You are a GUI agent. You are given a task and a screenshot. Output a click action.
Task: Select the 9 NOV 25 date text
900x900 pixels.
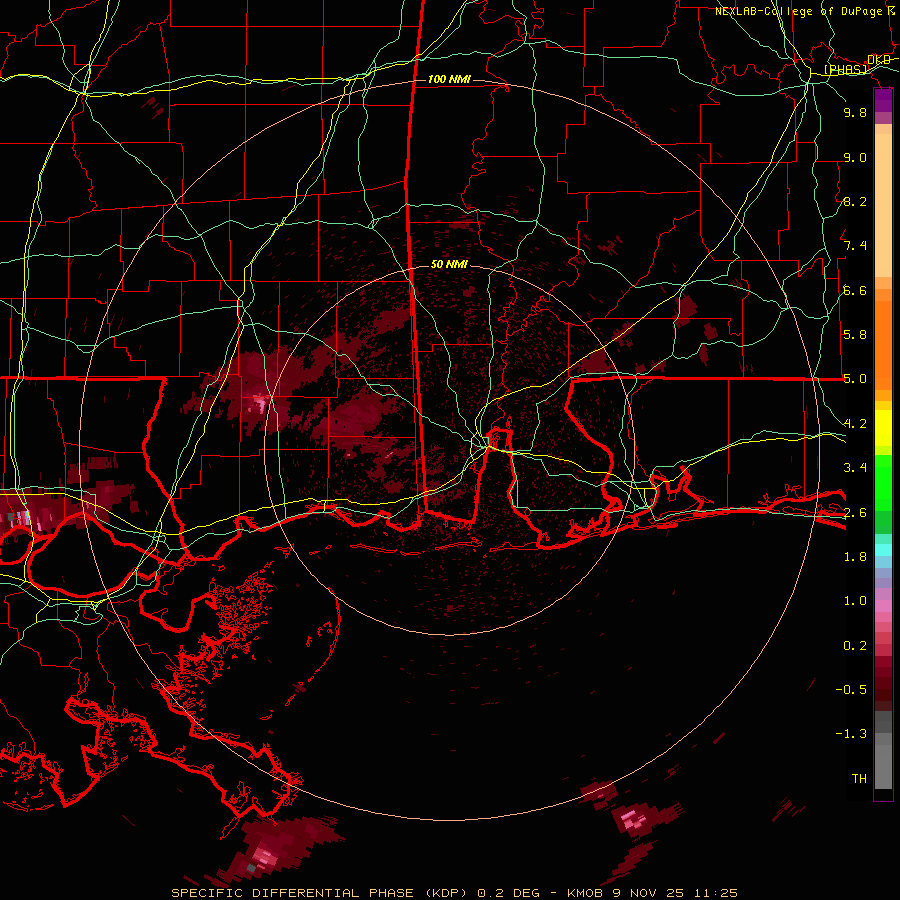(650, 893)
